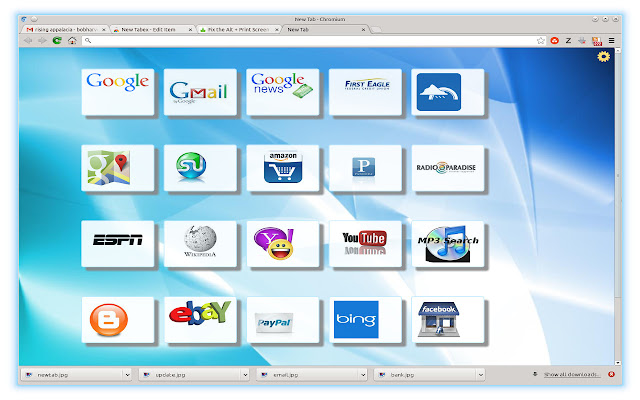Expand the email.jpg download options arrow
This screenshot has height=400, width=640.
tap(363, 374)
